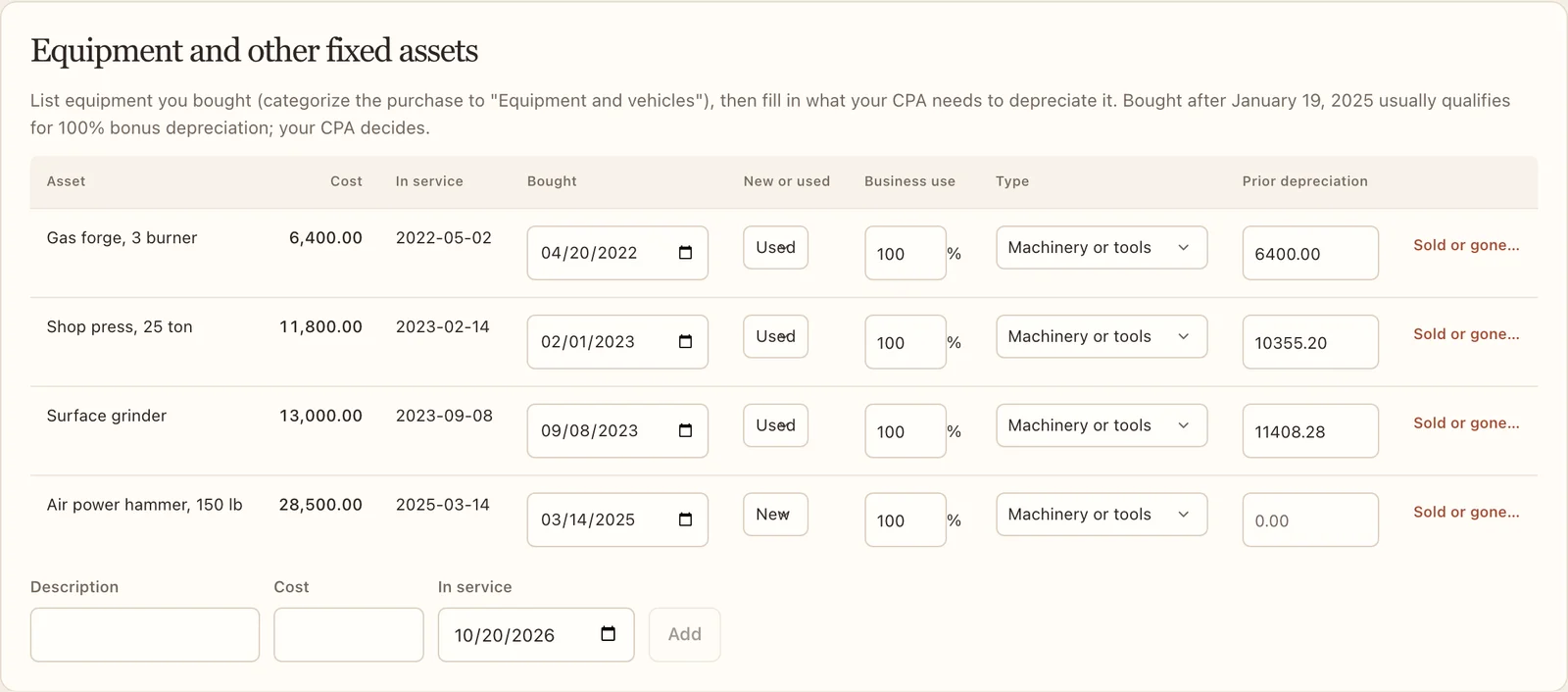Toggle Used button for Gas forge

click(775, 247)
